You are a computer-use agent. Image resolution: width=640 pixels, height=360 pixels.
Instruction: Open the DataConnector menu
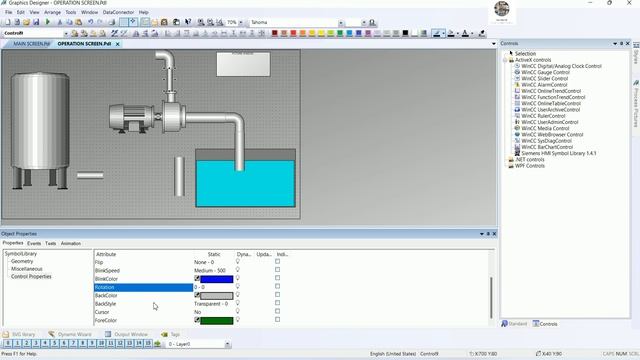(x=118, y=12)
